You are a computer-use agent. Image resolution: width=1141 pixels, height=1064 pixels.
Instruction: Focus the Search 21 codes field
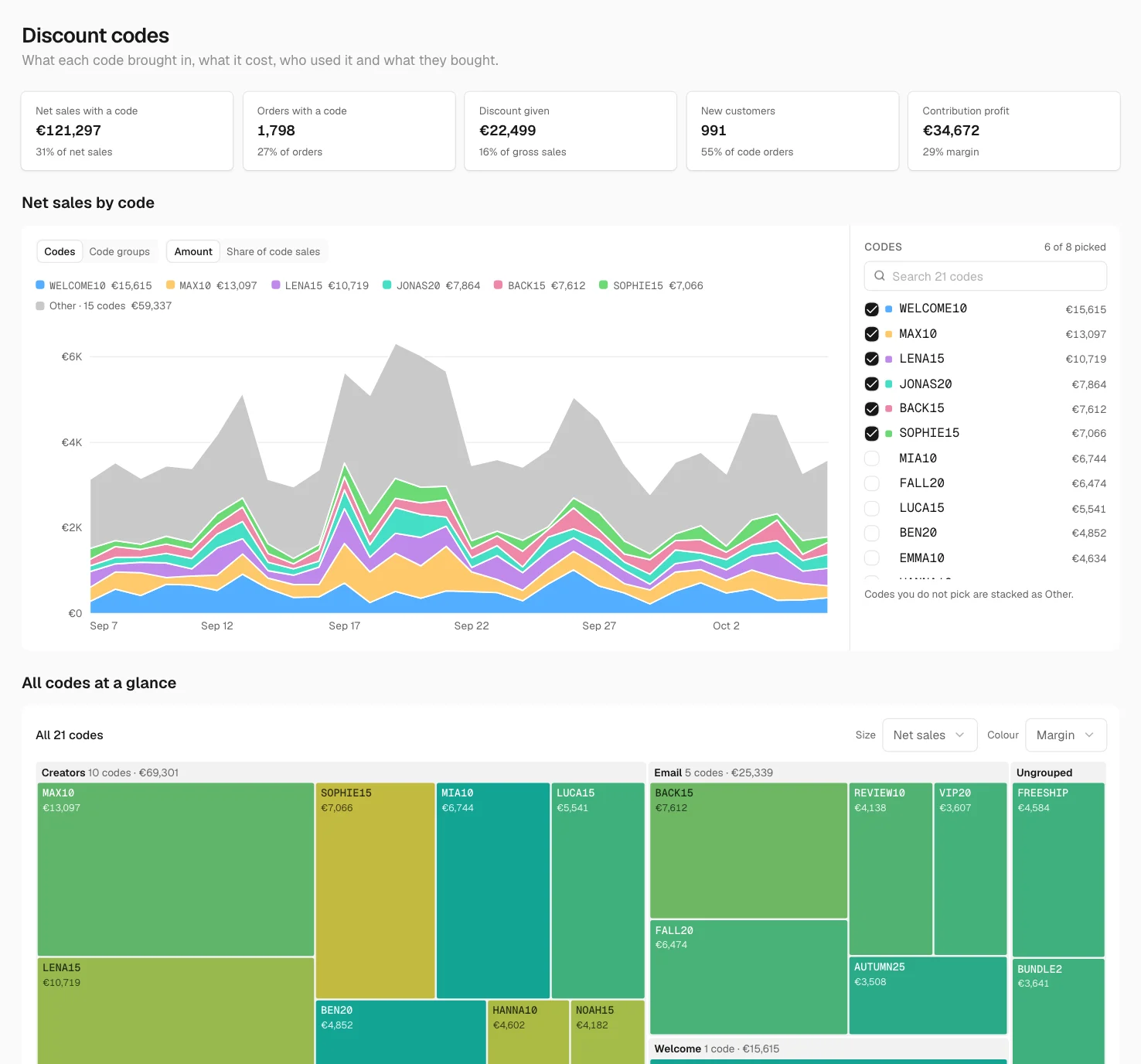click(986, 276)
